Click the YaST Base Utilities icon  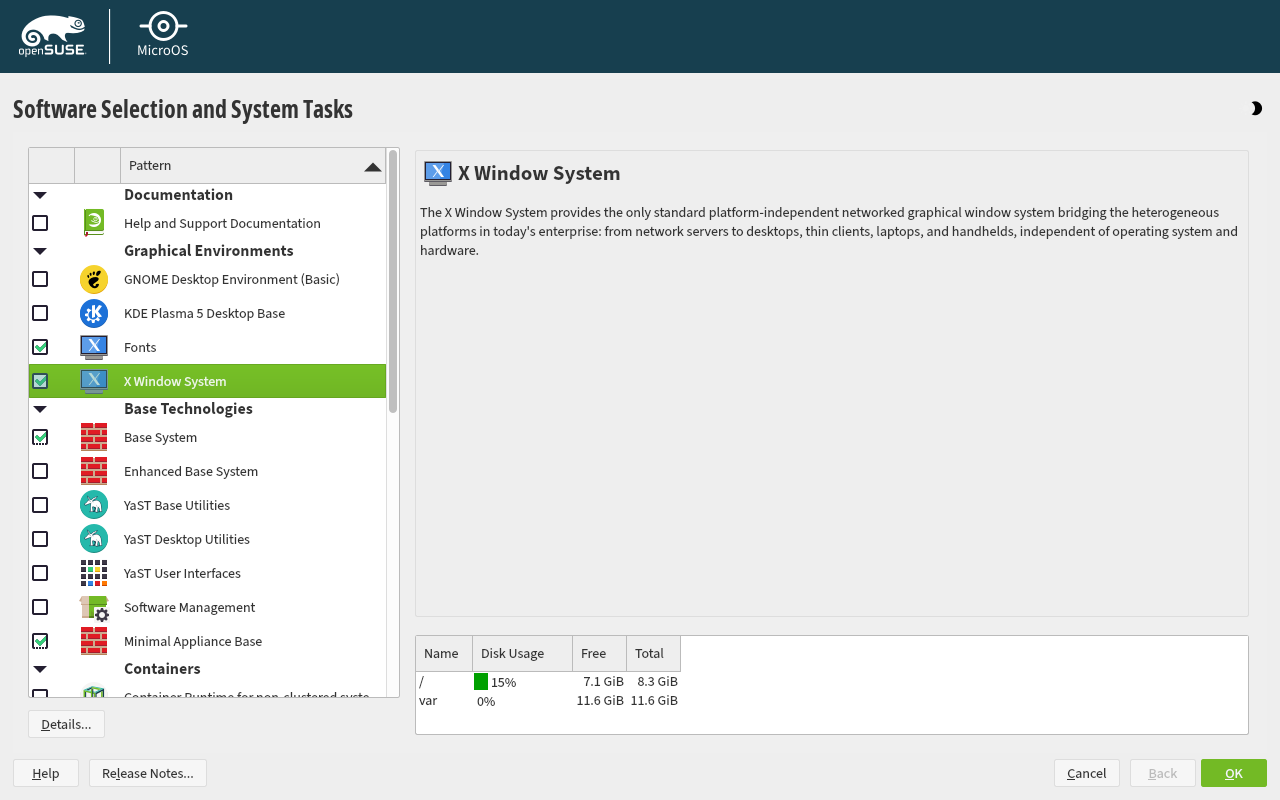(94, 505)
